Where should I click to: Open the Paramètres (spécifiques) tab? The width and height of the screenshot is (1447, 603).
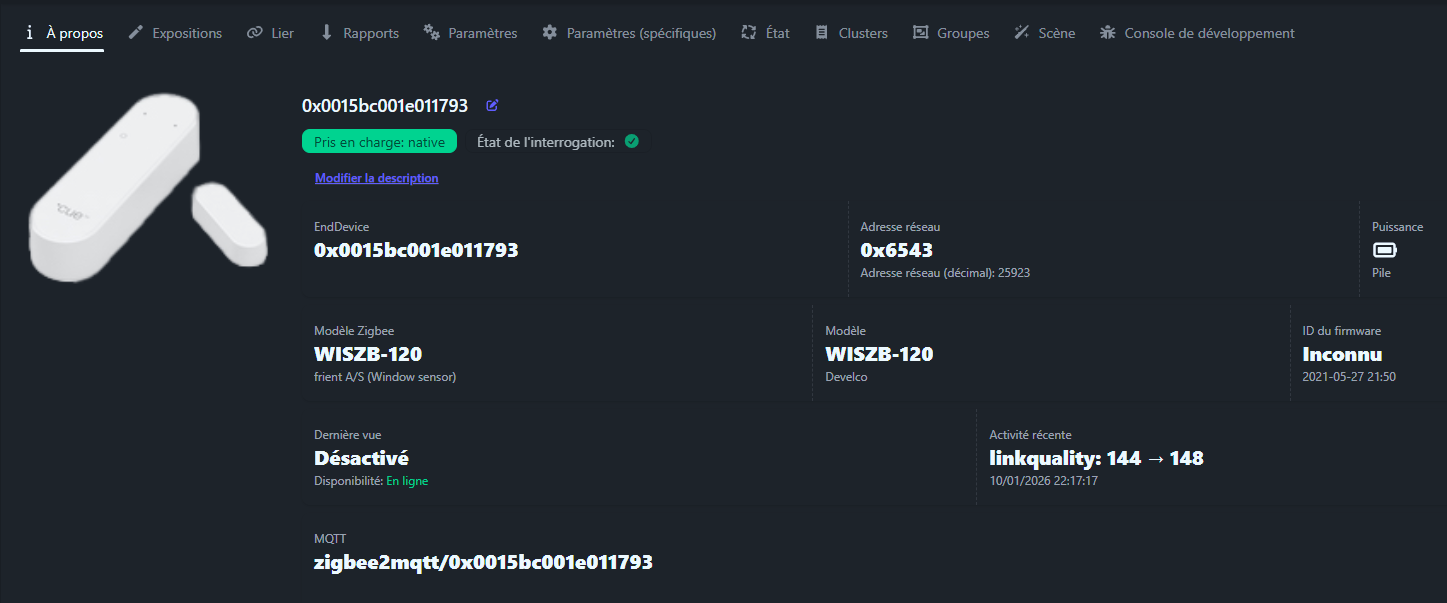[629, 33]
